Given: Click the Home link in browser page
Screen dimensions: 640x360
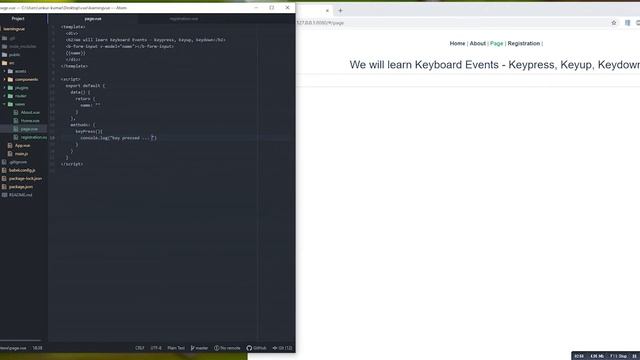Looking at the screenshot, I should tap(457, 43).
